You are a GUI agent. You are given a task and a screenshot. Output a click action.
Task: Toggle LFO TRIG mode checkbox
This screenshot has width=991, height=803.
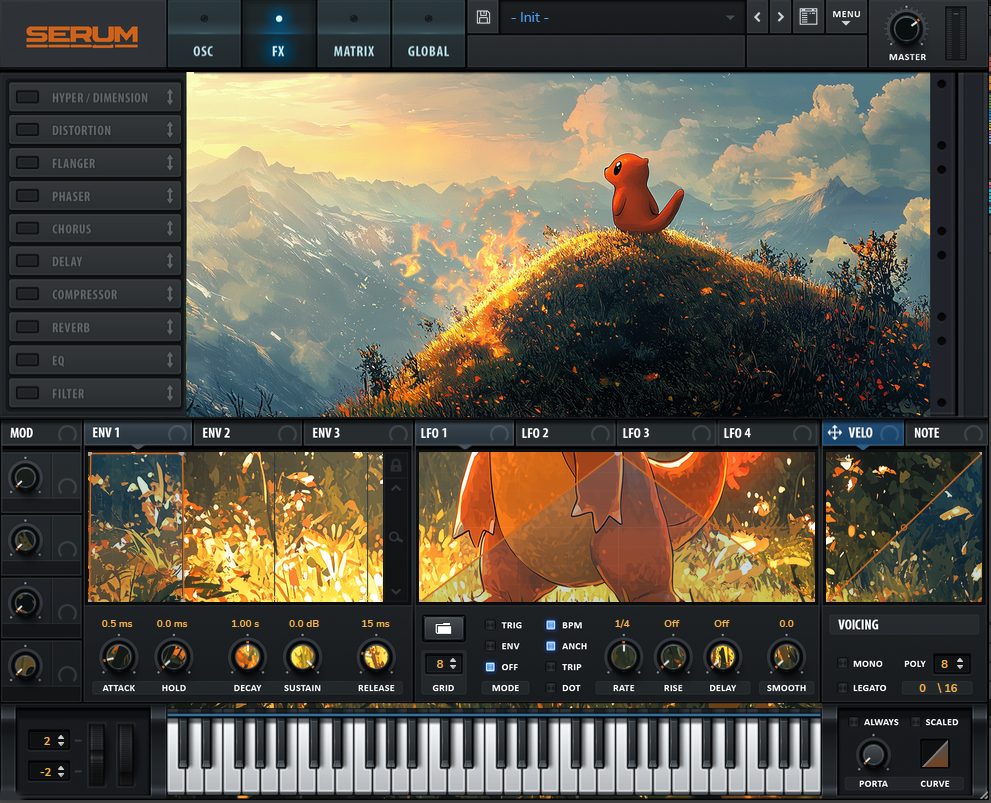click(x=490, y=625)
